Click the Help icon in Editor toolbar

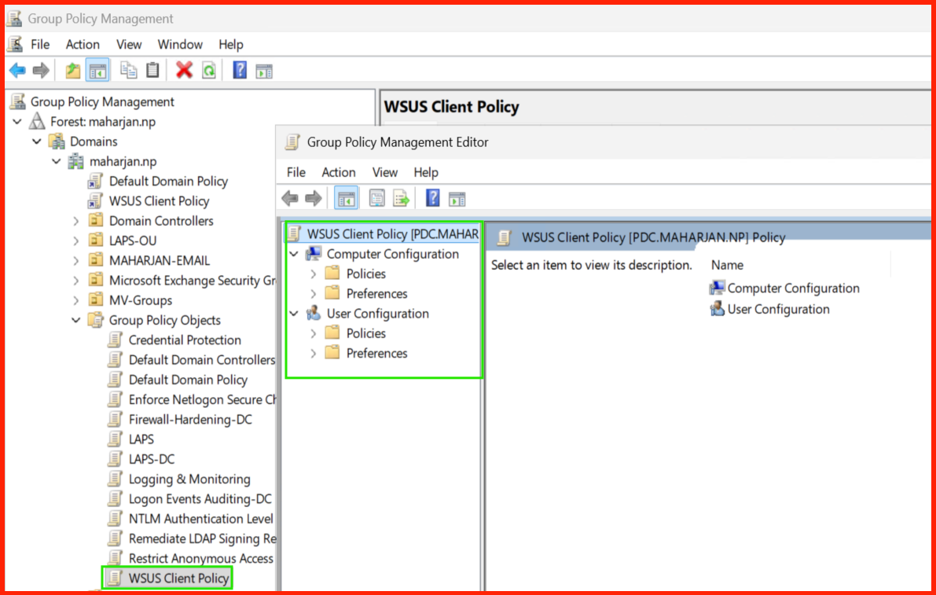tap(433, 198)
